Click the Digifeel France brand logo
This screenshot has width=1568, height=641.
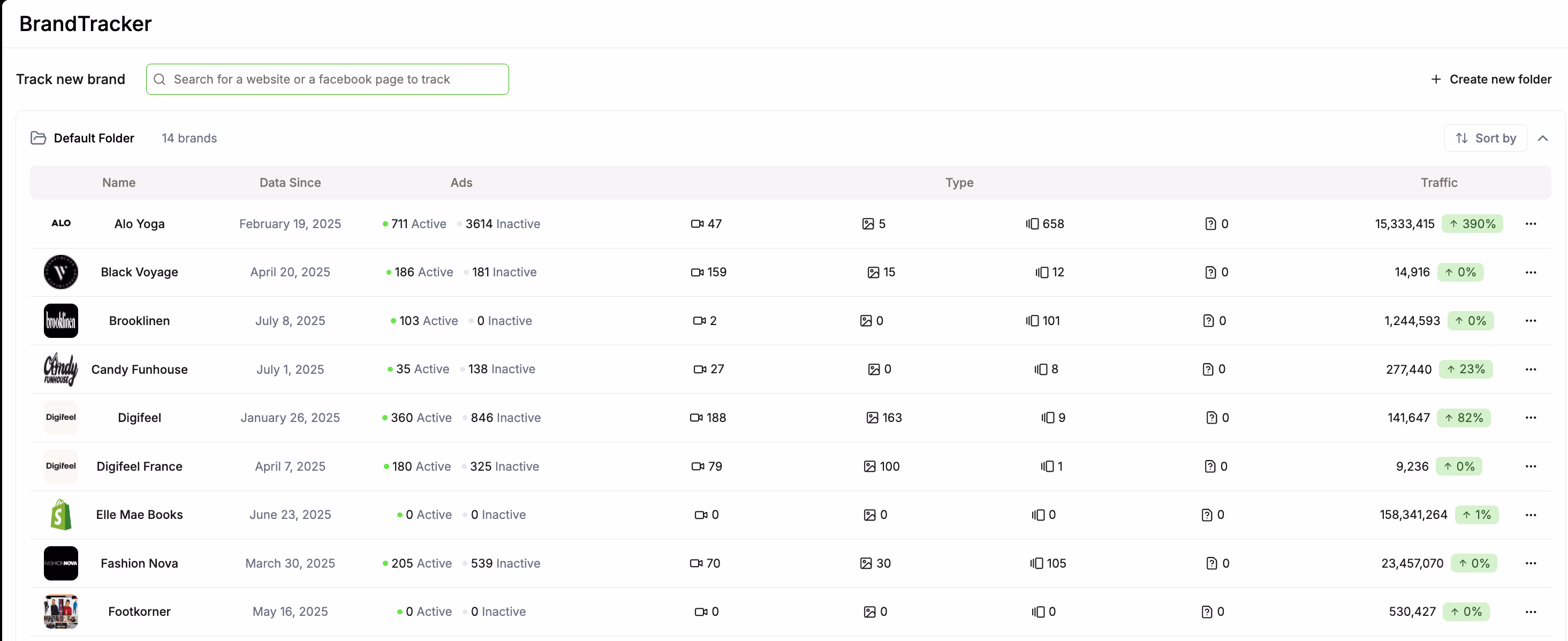[61, 466]
